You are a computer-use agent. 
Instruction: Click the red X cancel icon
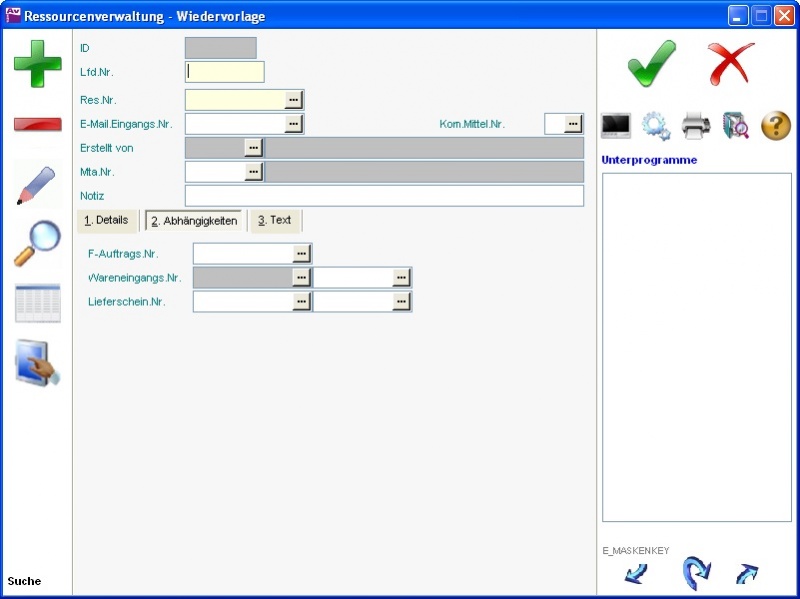[731, 64]
